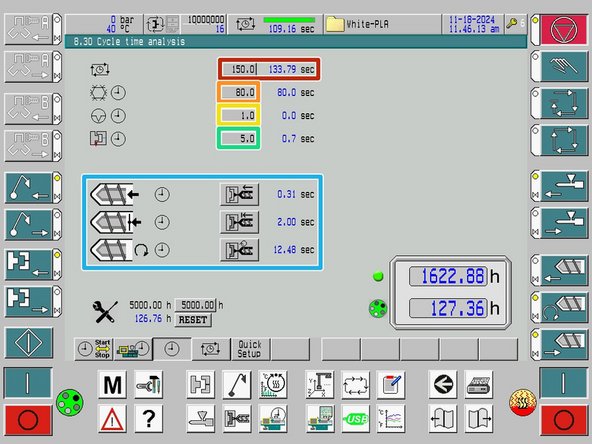Open the screw settings icon in bottom bar
This screenshot has height=444, width=592.
pos(237,419)
